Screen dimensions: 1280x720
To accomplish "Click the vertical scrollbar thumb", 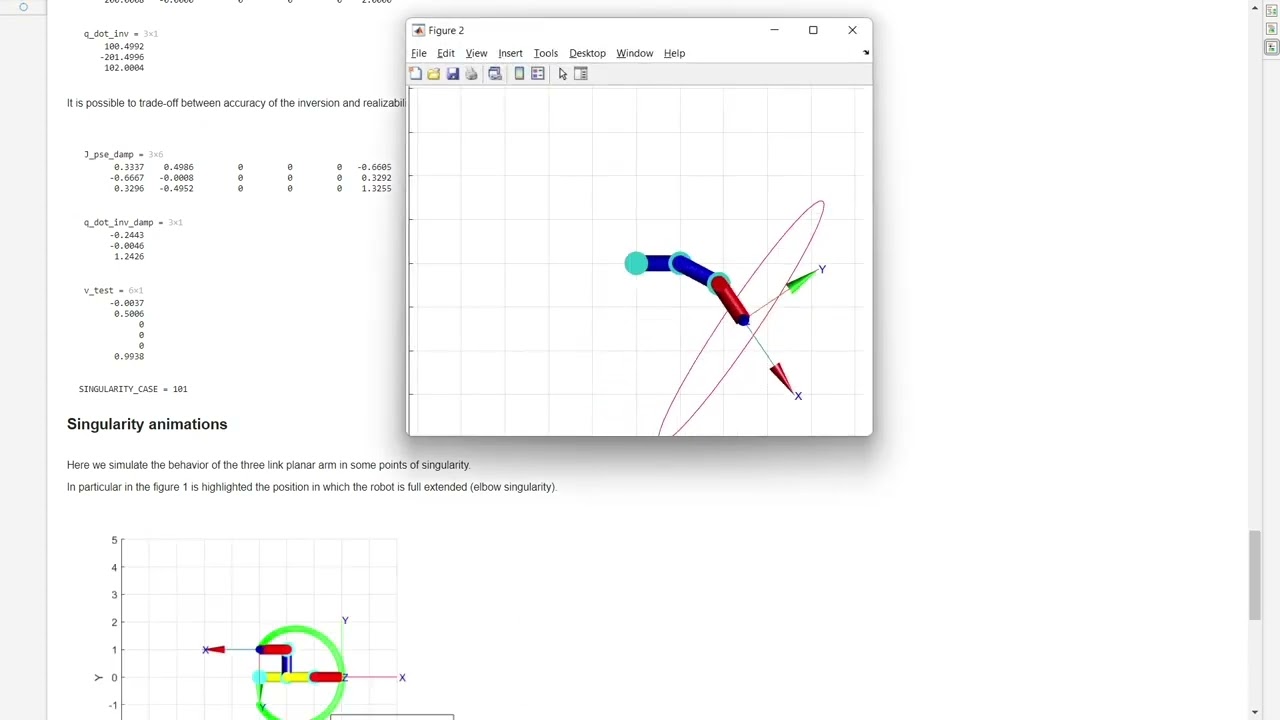I will 1255,576.
